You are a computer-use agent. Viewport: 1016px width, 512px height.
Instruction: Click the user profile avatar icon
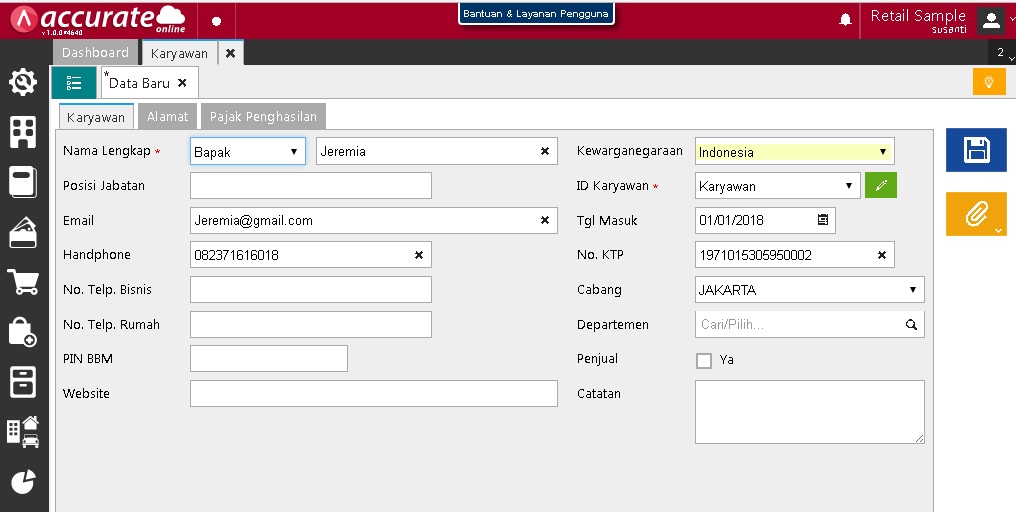pyautogui.click(x=991, y=20)
